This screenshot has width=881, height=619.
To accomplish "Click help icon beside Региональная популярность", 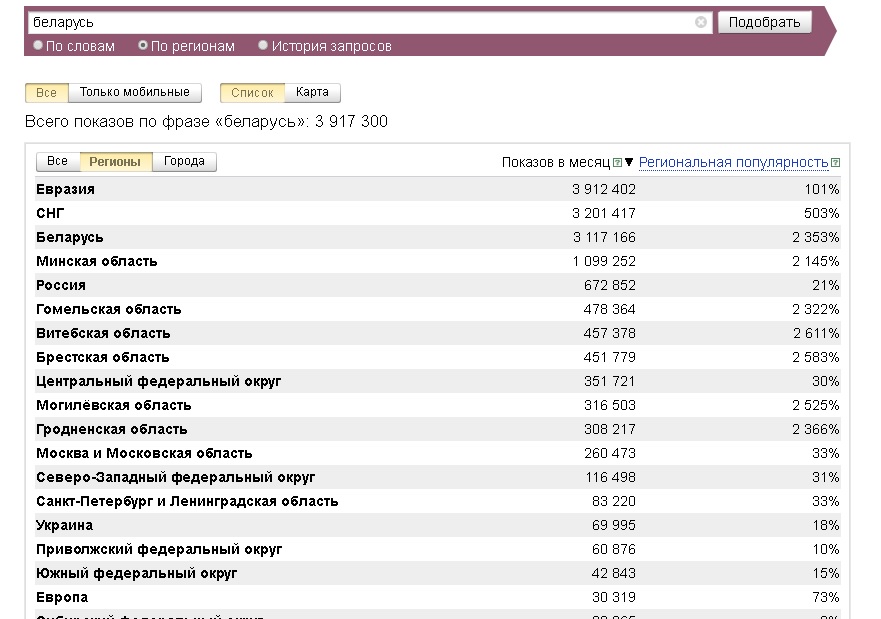I will coord(836,163).
